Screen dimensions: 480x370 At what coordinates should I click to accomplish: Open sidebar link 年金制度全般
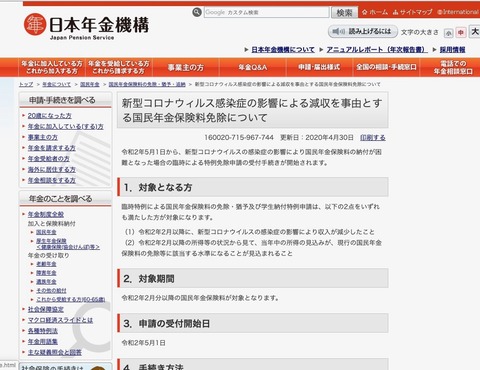[x=46, y=214]
